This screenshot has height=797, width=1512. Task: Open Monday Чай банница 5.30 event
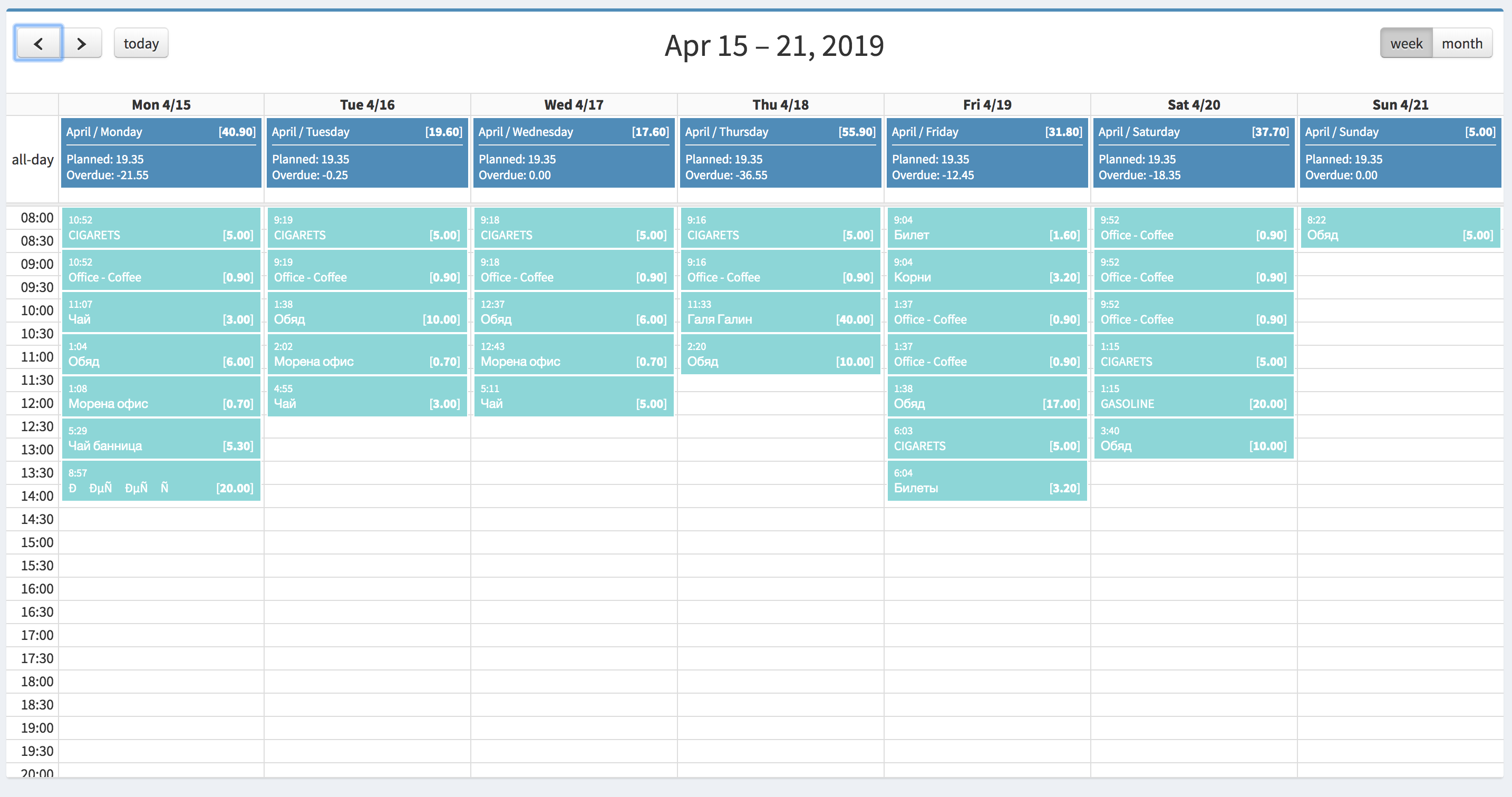161,439
